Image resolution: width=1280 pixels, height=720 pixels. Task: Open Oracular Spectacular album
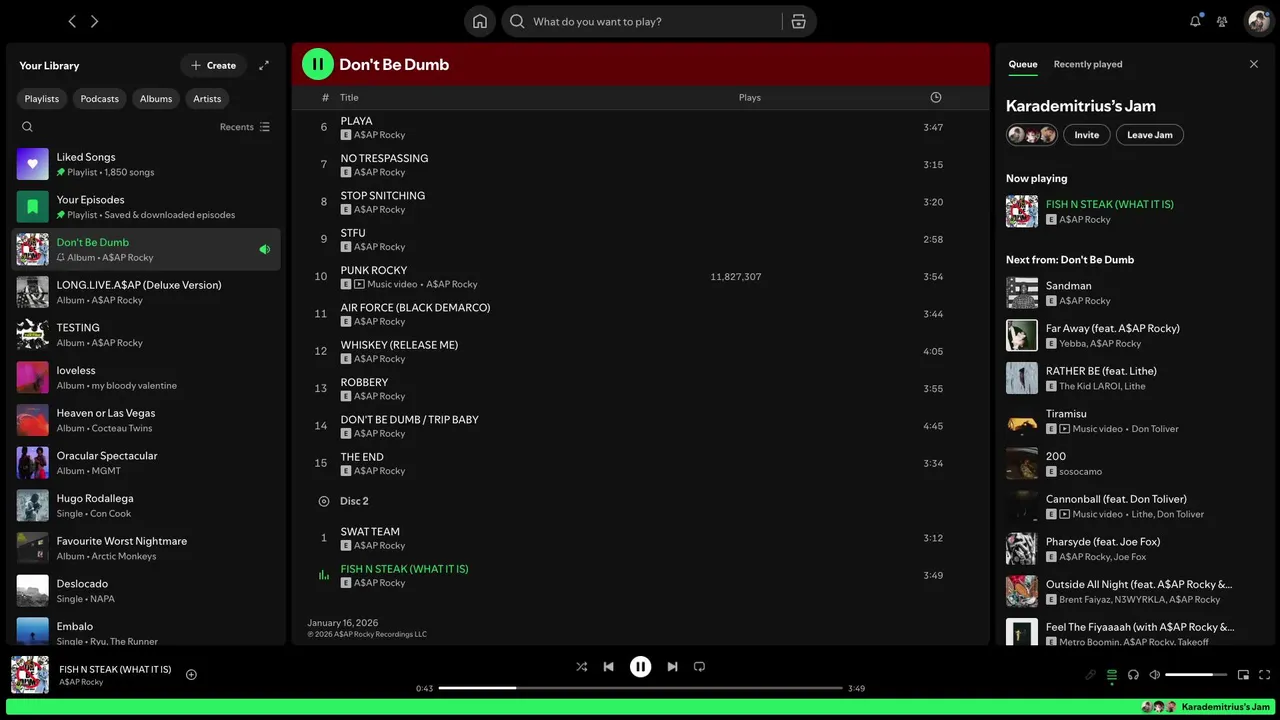146,463
